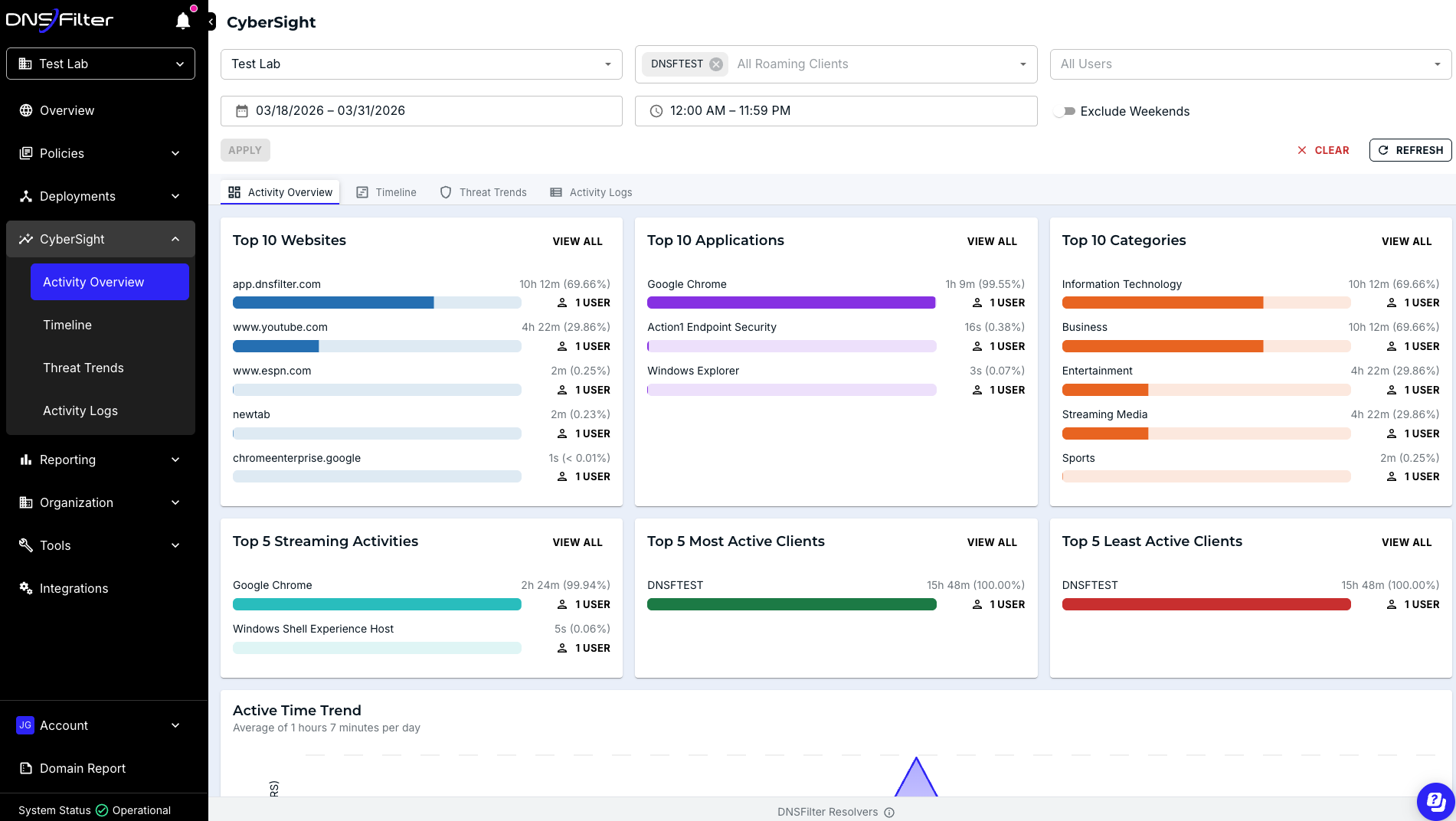Switch to the Timeline tab
Screen dimensions: 1456x821
point(386,192)
